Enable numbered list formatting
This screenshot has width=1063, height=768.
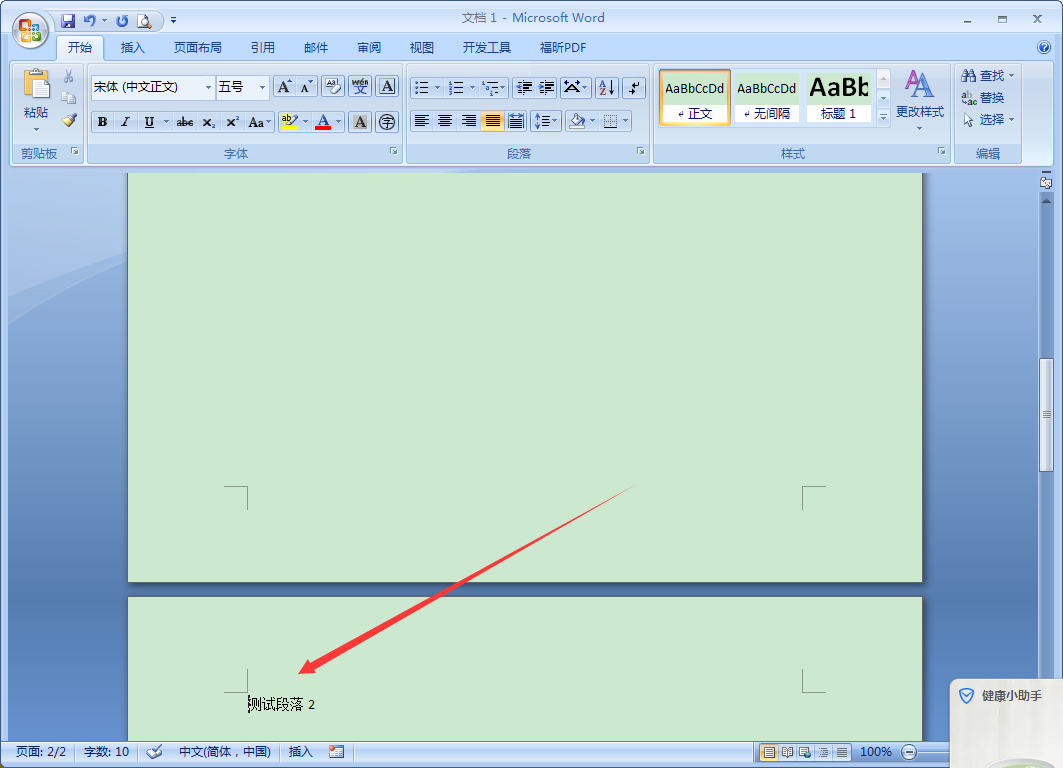tap(454, 87)
